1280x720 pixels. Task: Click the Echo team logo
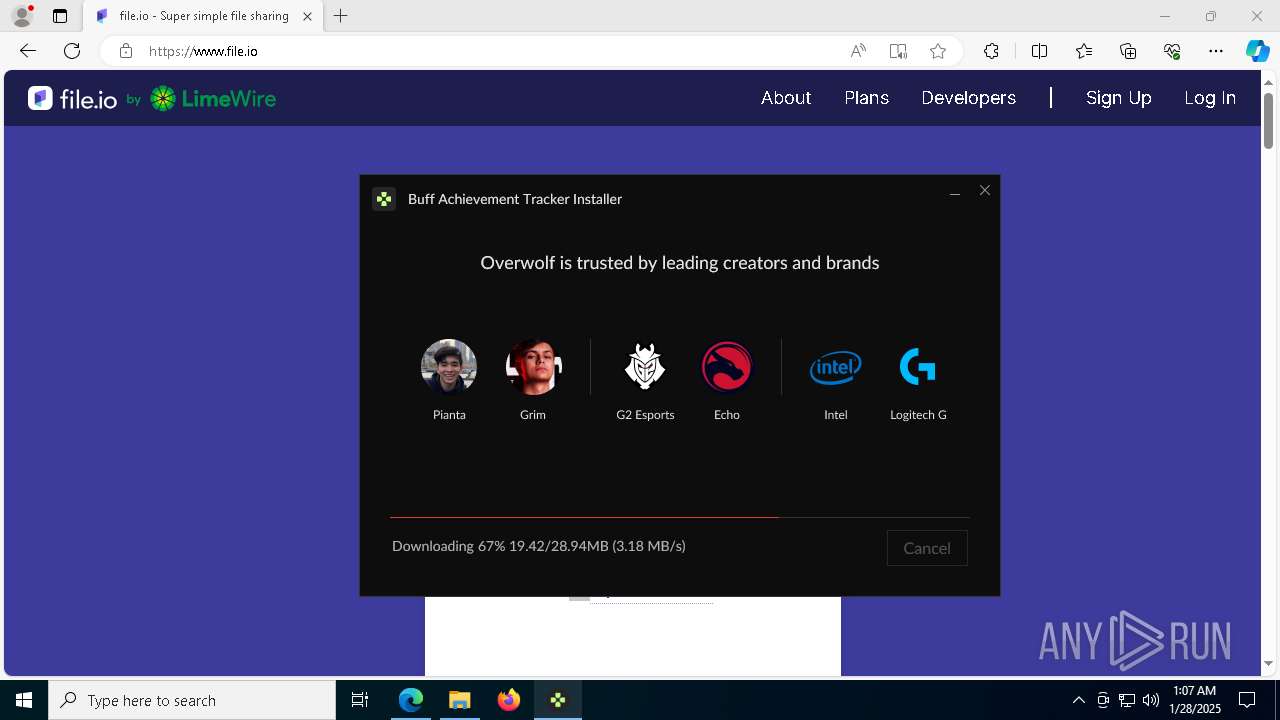click(727, 367)
